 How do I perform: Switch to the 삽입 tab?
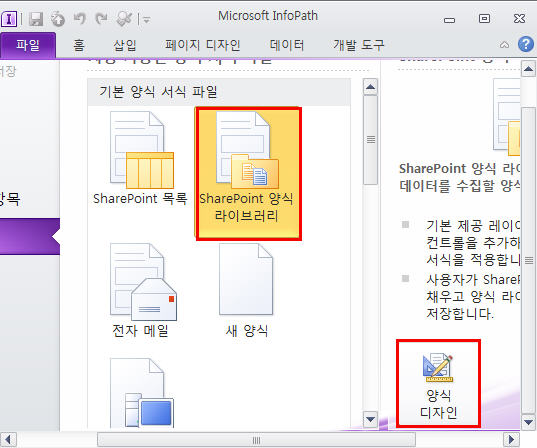point(125,45)
